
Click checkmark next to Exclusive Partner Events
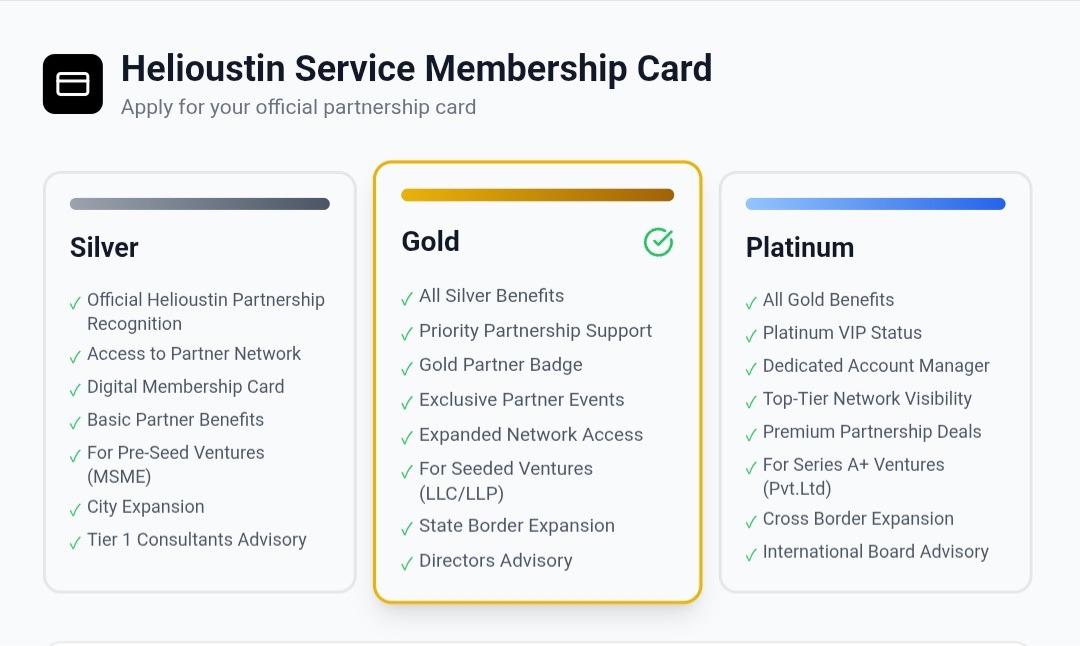click(x=407, y=402)
